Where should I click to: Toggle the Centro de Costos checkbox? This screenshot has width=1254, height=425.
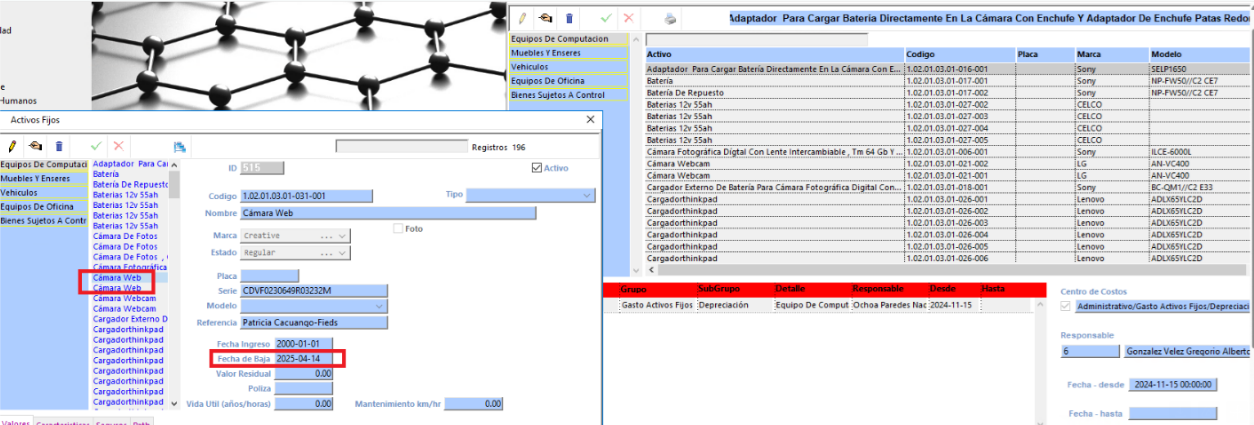pos(1065,305)
